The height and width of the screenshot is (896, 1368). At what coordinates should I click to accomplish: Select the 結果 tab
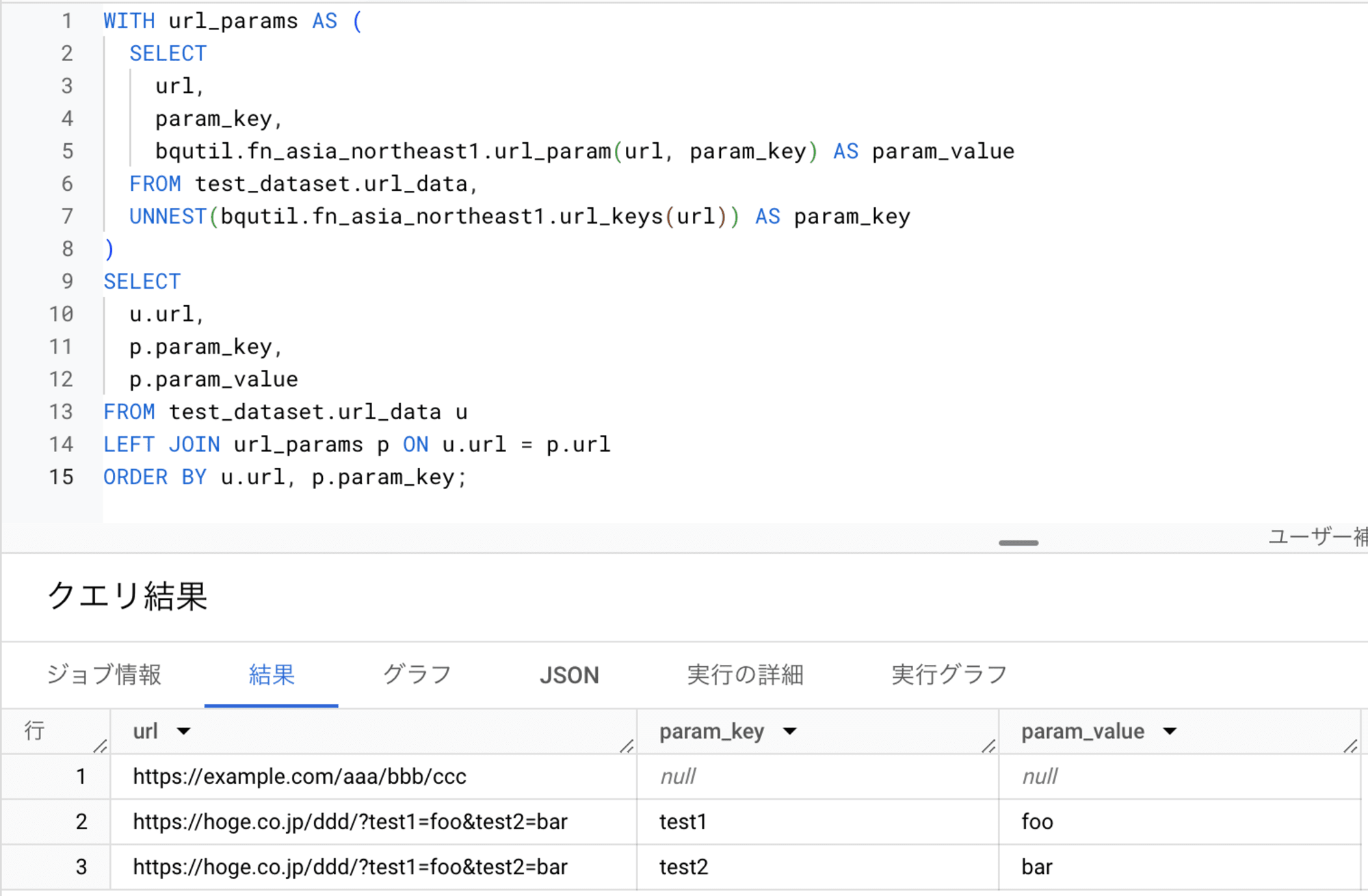pos(272,674)
